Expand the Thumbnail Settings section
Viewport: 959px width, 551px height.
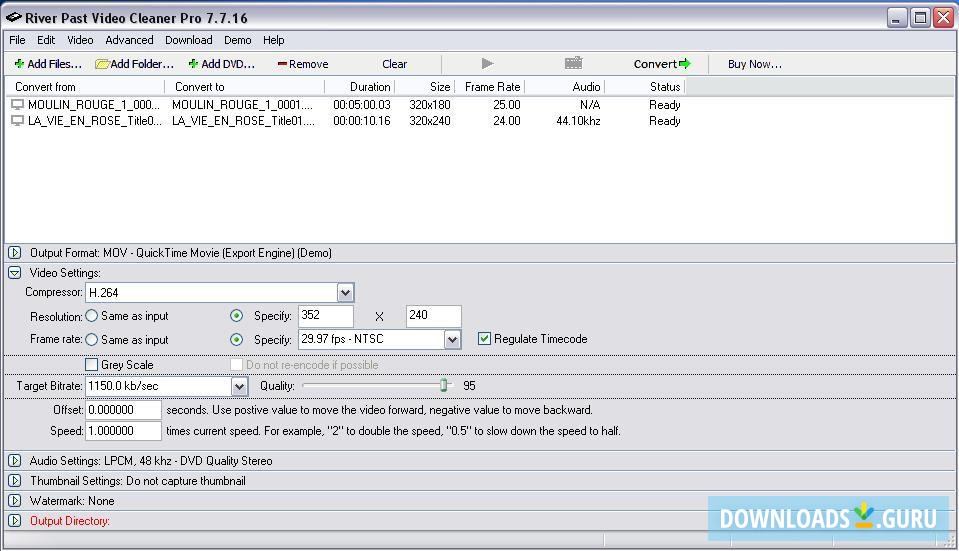coord(15,481)
